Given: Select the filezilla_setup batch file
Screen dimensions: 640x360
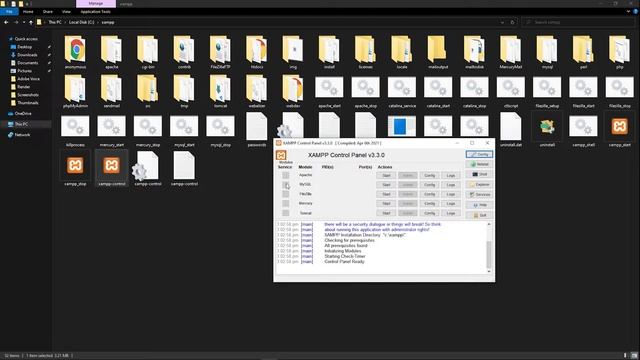Looking at the screenshot, I should [547, 91].
